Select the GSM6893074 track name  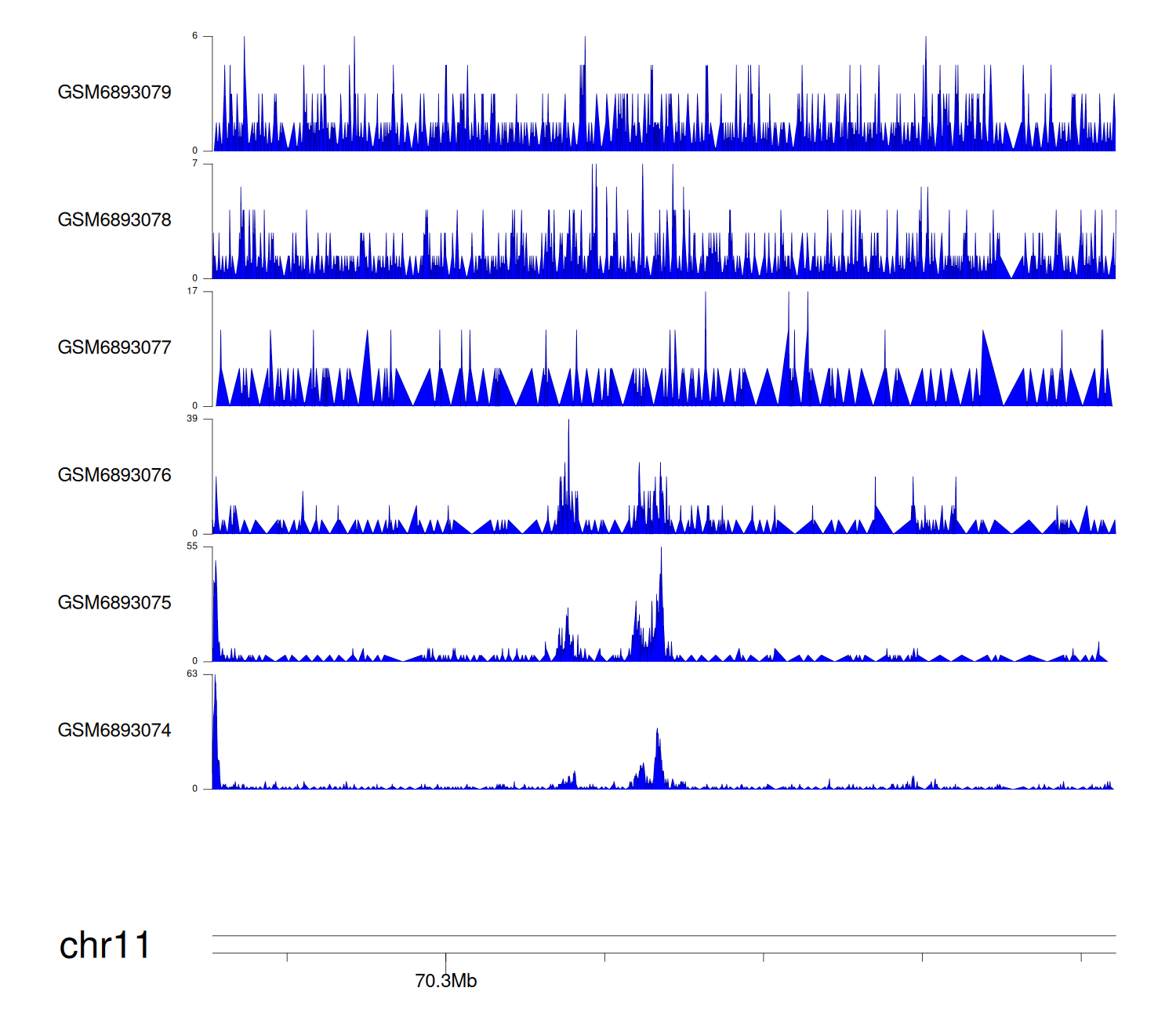point(114,731)
